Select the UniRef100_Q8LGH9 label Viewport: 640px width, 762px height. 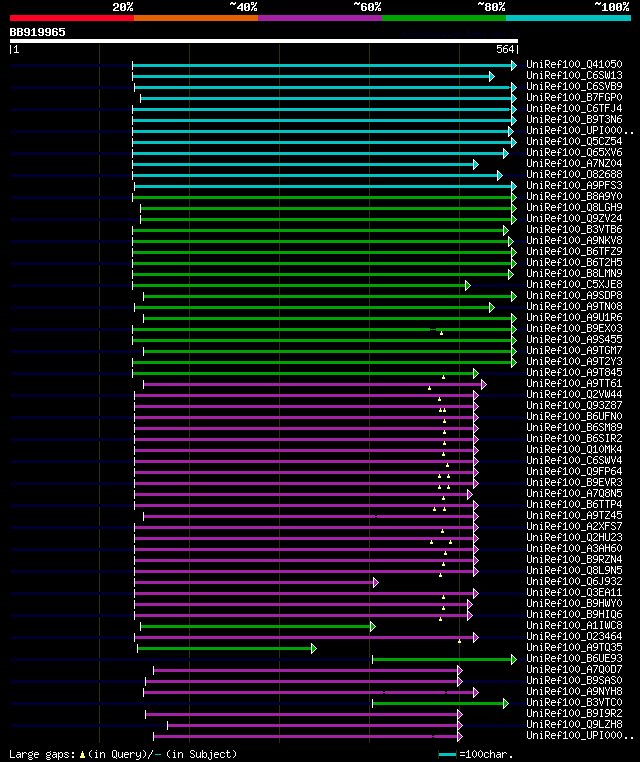click(574, 208)
